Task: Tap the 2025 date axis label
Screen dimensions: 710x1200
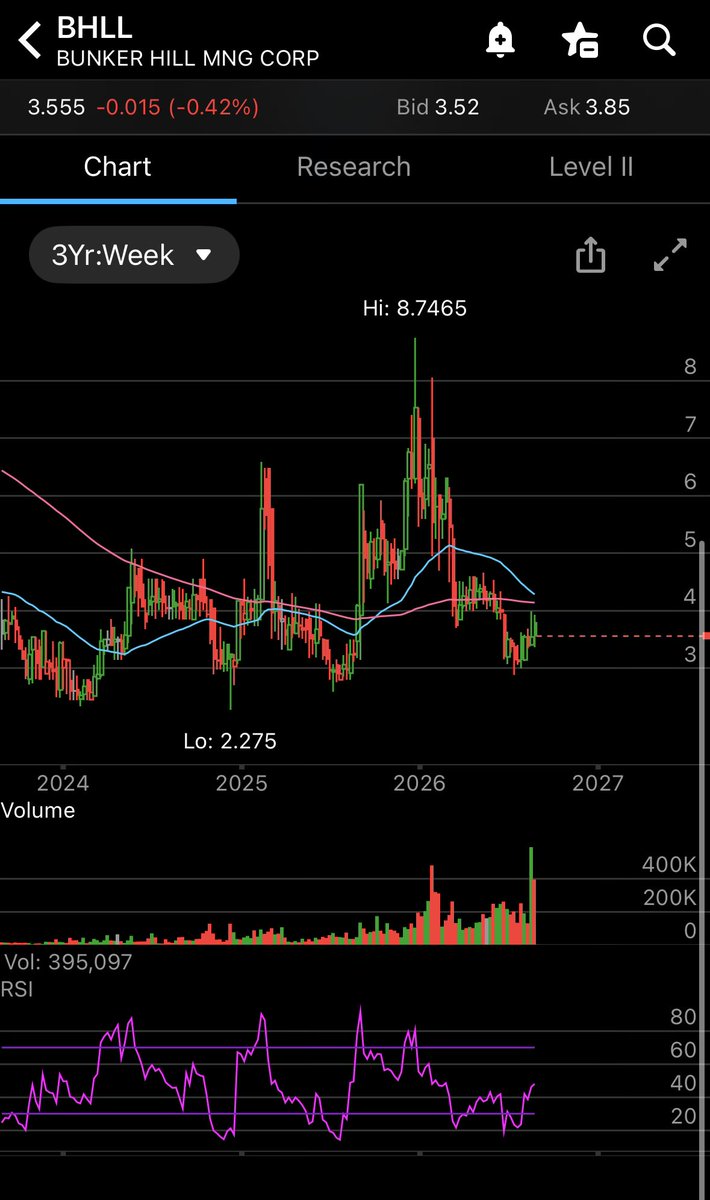Action: 242,782
